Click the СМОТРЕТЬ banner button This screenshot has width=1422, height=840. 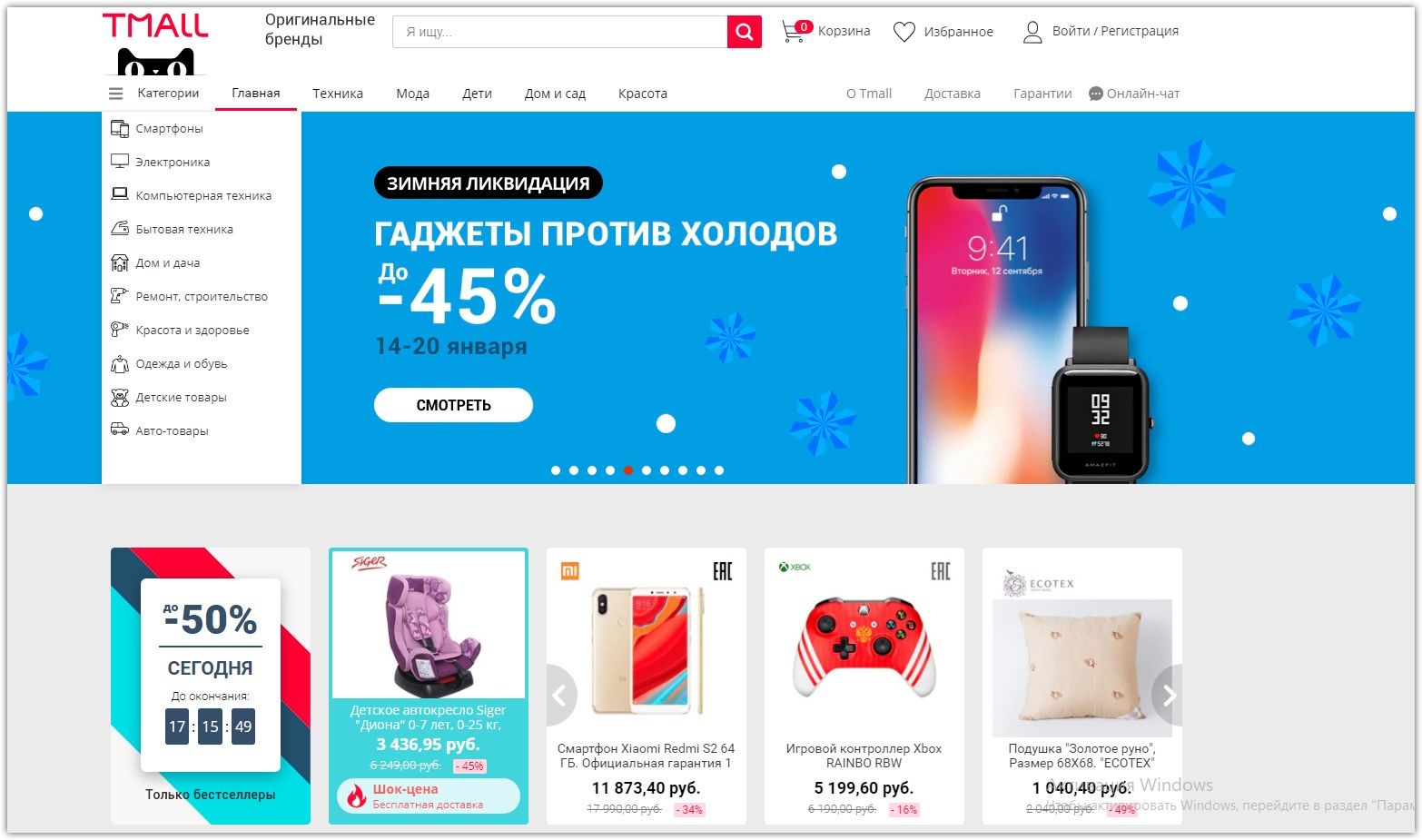coord(453,405)
